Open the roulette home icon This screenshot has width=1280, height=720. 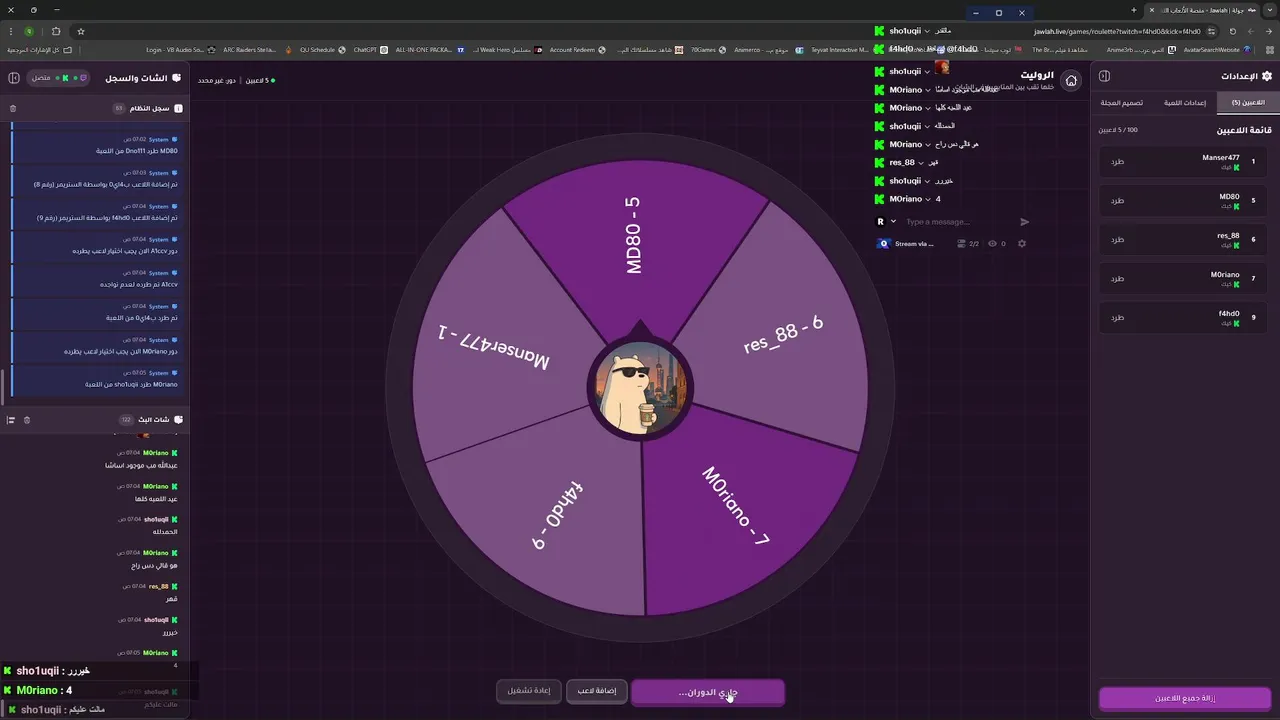pos(1071,80)
